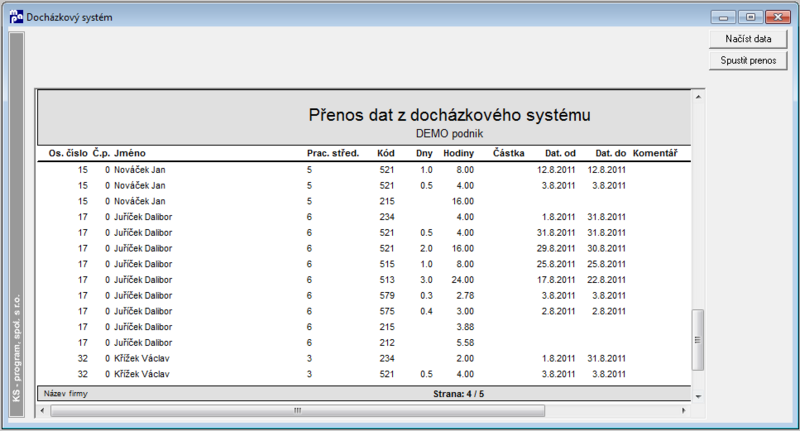Click code 579 in Juřiček Dalibor row
The width and height of the screenshot is (800, 431).
(x=387, y=296)
